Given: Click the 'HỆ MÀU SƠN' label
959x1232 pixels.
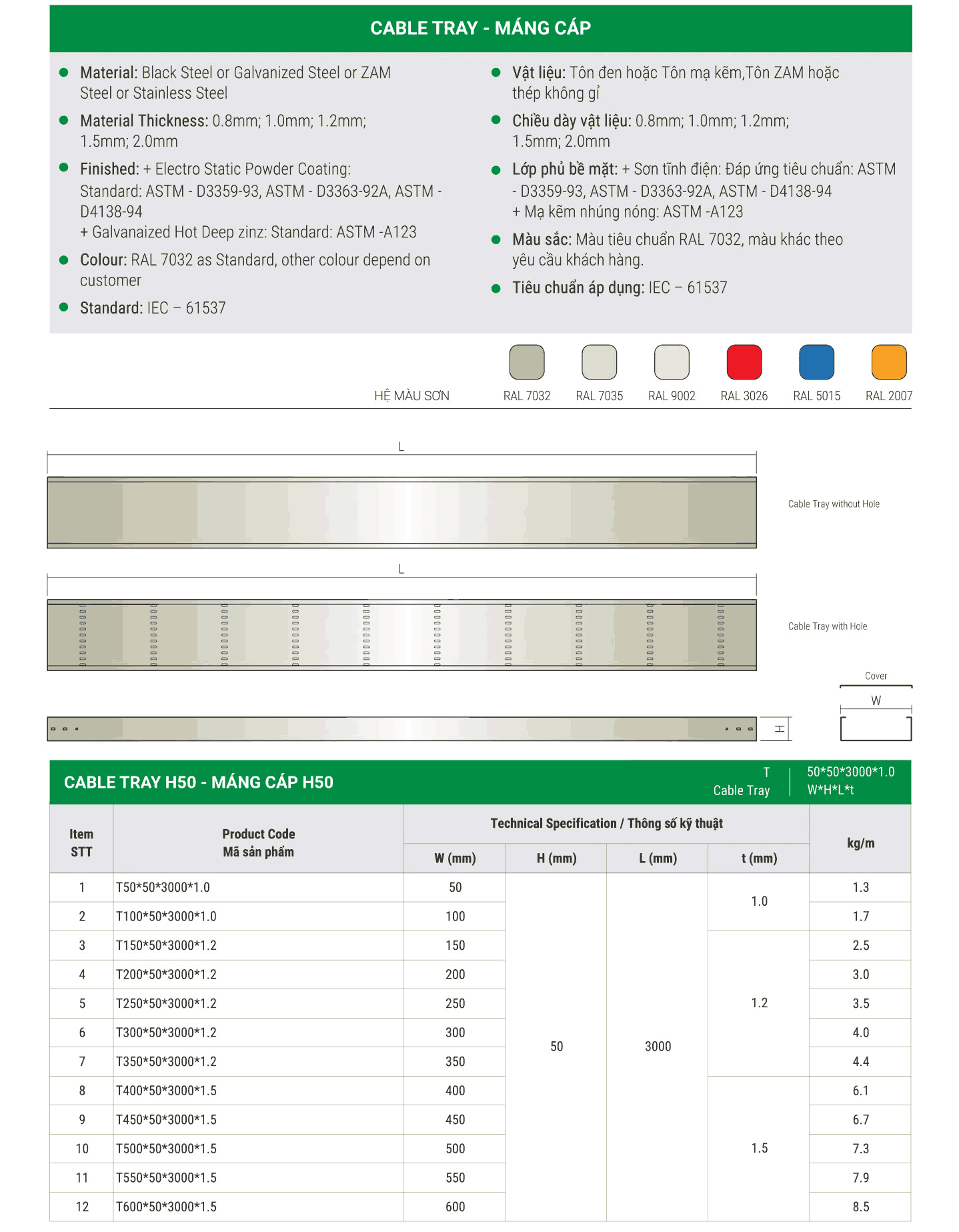Looking at the screenshot, I should (x=411, y=396).
